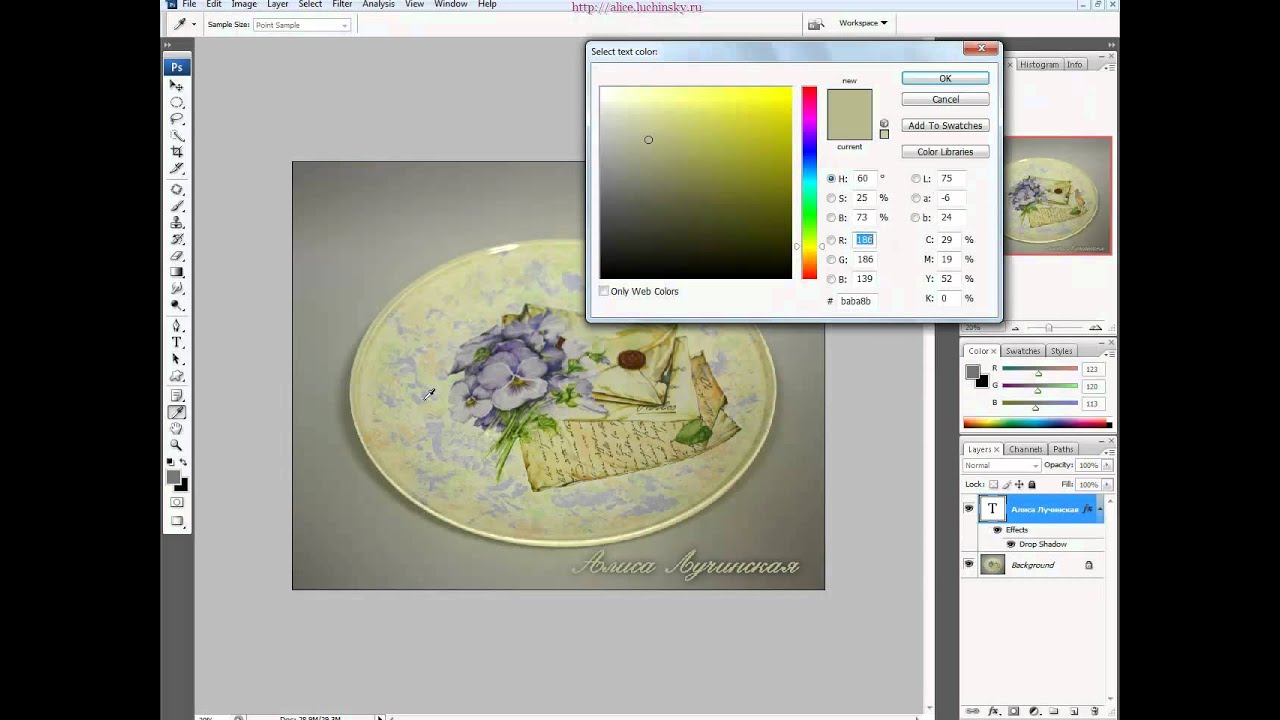Select the Healing Brush tool

click(177, 189)
